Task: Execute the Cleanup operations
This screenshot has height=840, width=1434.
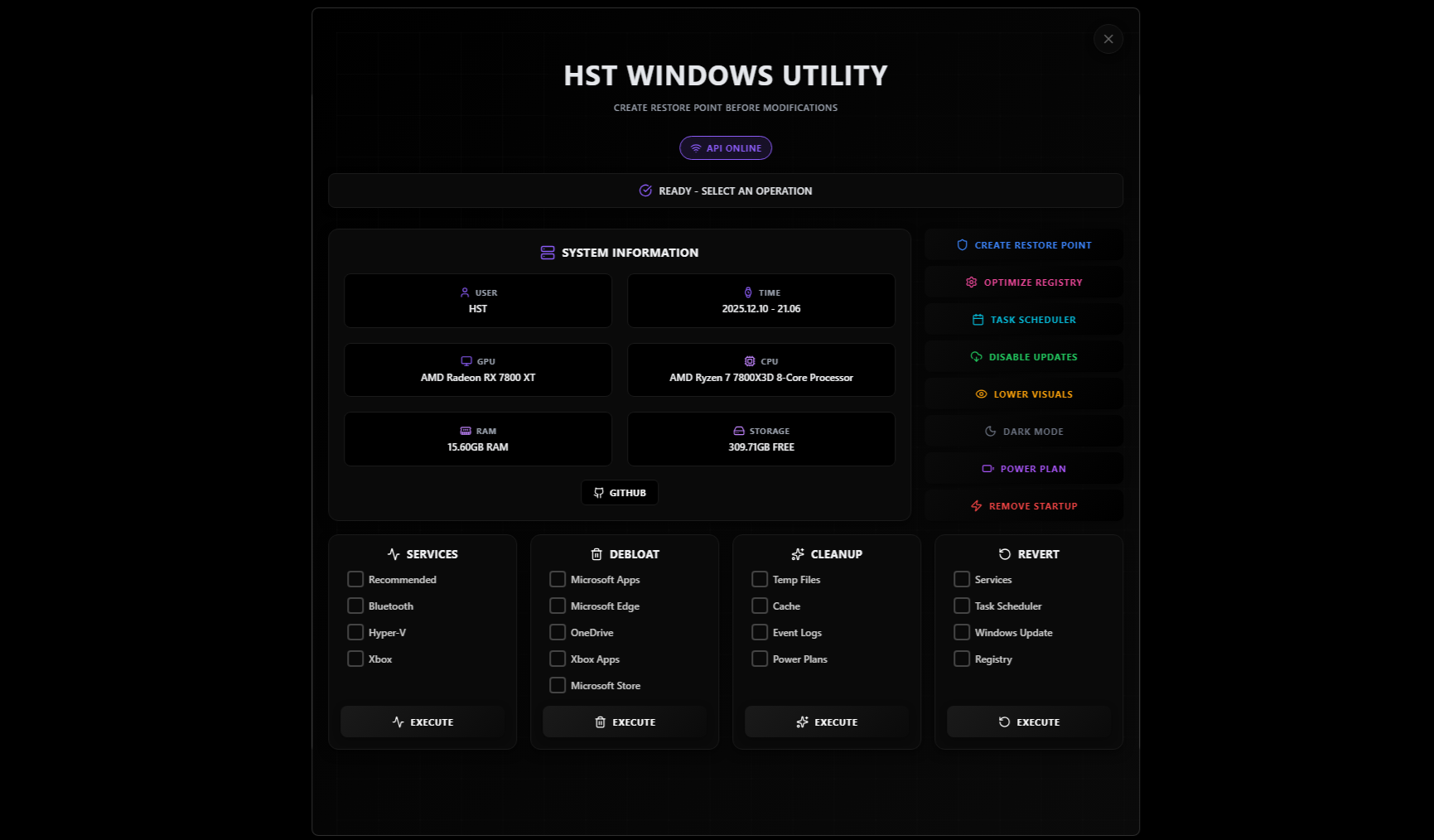Action: [826, 722]
